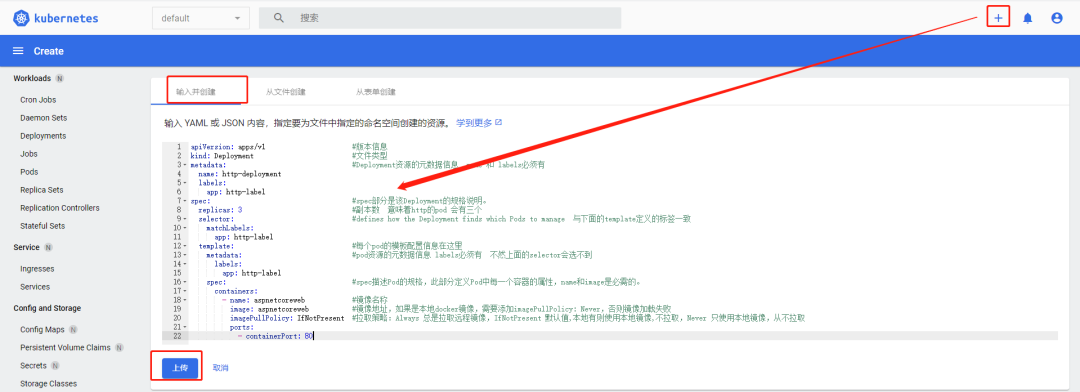Click the 上传 upload button
This screenshot has height=392, width=1080.
pos(180,368)
